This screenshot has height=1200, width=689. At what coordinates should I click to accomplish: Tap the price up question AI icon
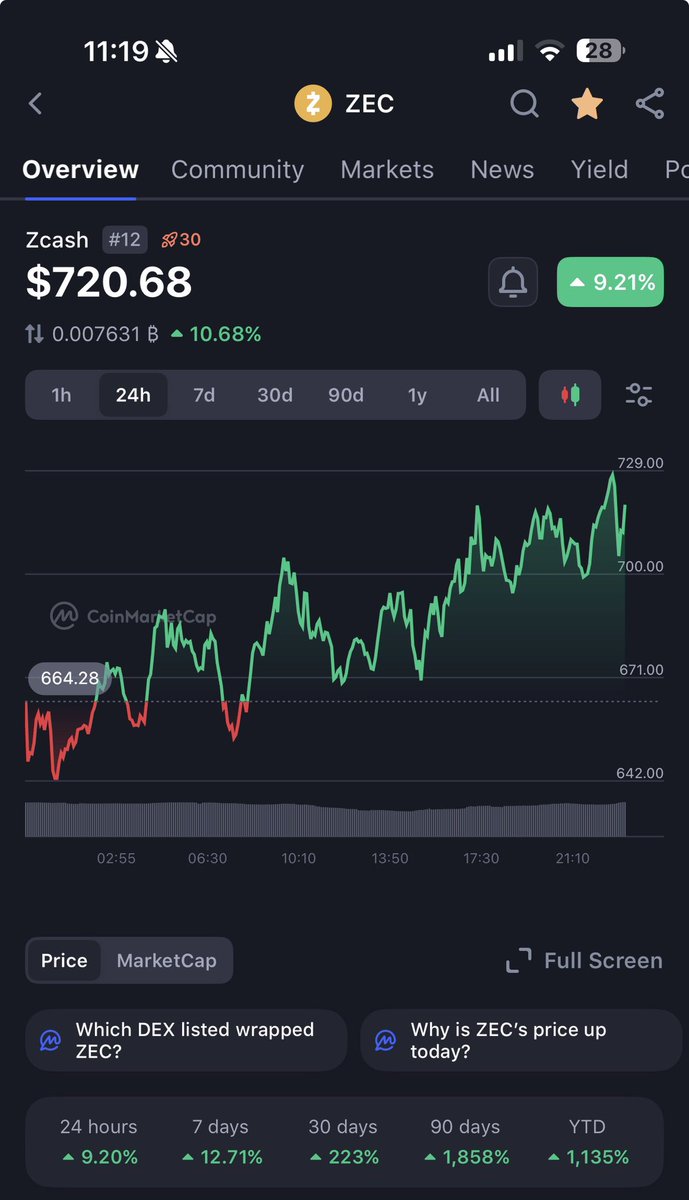coord(385,1041)
